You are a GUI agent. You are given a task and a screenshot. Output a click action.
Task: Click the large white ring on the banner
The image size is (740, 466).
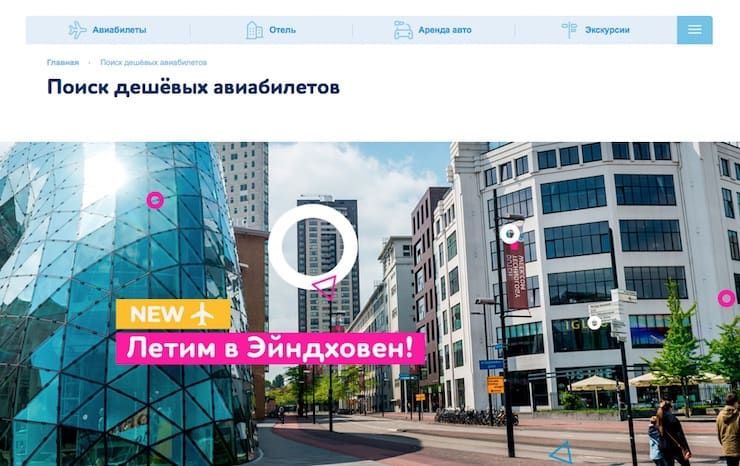tap(312, 246)
